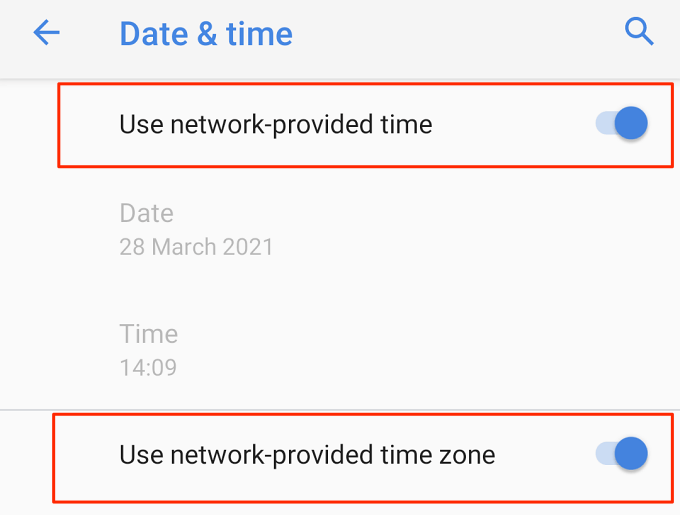Viewport: 680px width, 515px height.
Task: Tap the 'Use network-provided time' label
Action: pyautogui.click(x=275, y=125)
